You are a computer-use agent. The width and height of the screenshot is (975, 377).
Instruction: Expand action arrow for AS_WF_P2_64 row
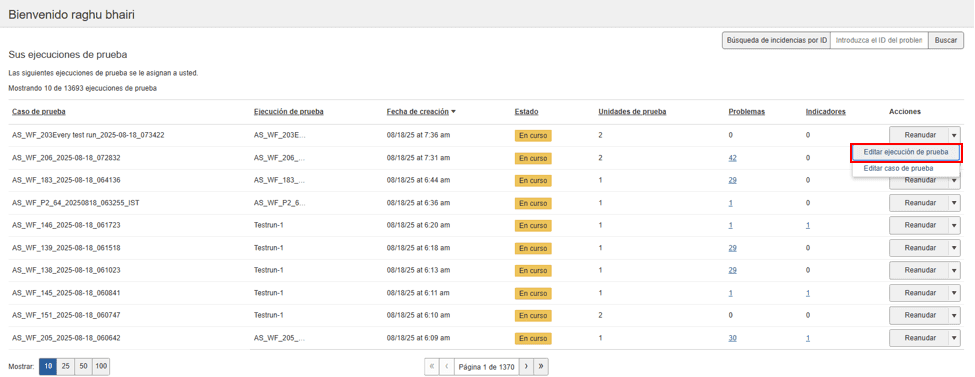954,203
